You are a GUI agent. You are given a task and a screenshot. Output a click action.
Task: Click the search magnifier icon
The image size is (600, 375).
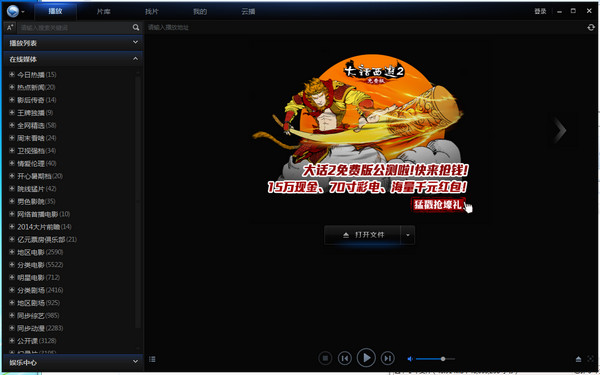pos(136,28)
